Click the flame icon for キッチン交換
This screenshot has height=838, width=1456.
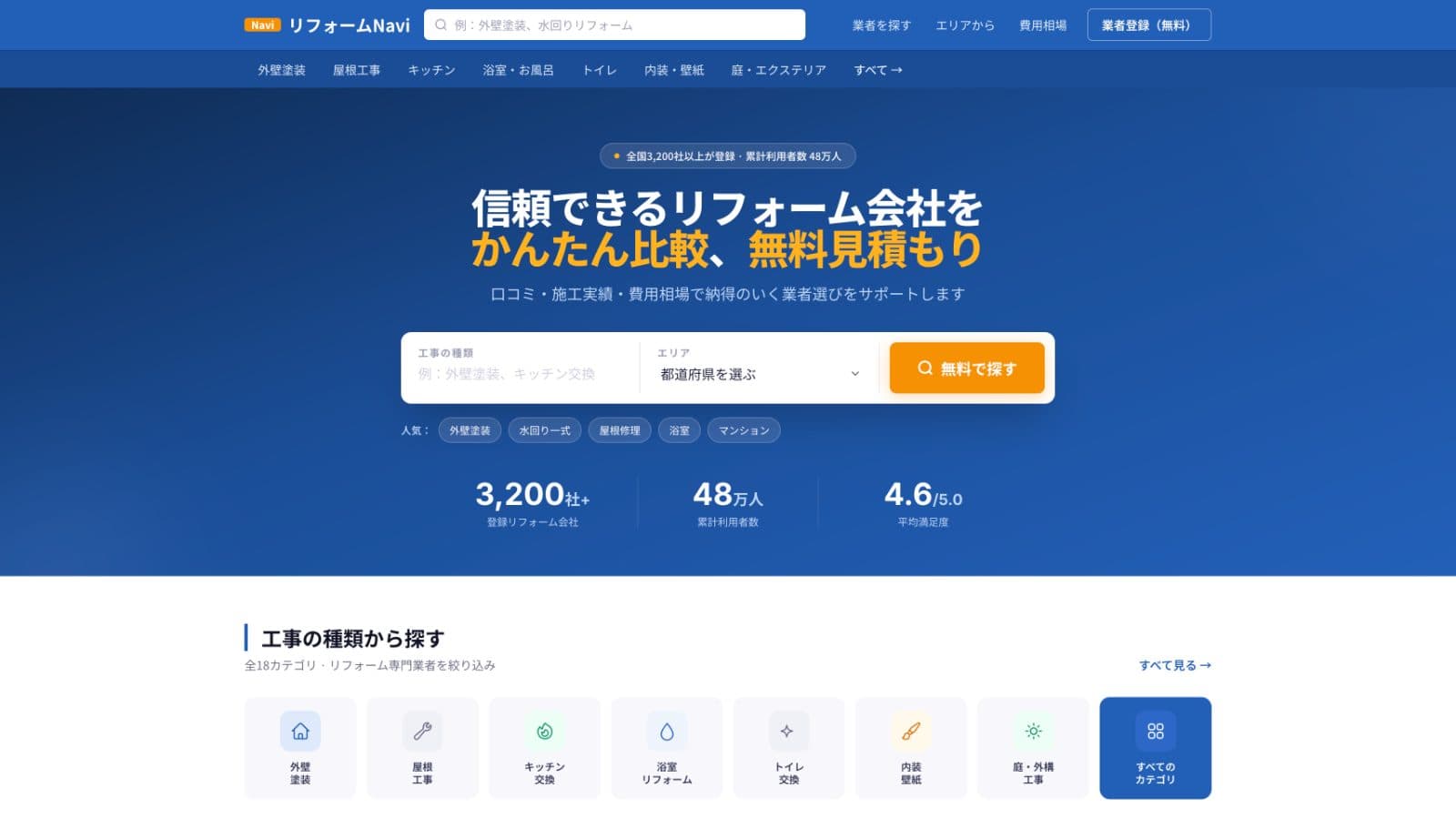click(x=544, y=731)
